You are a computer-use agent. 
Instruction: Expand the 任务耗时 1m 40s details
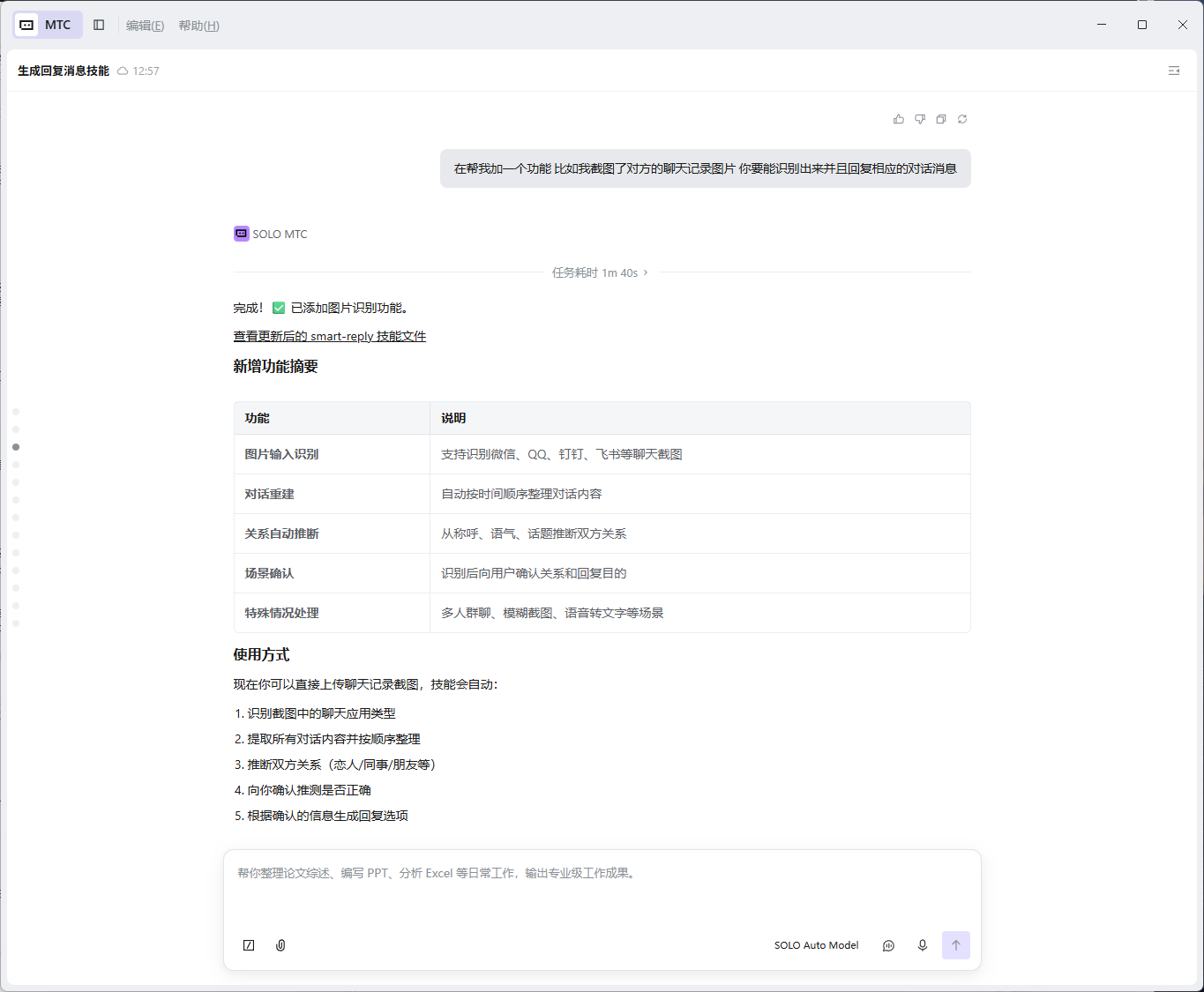[600, 272]
